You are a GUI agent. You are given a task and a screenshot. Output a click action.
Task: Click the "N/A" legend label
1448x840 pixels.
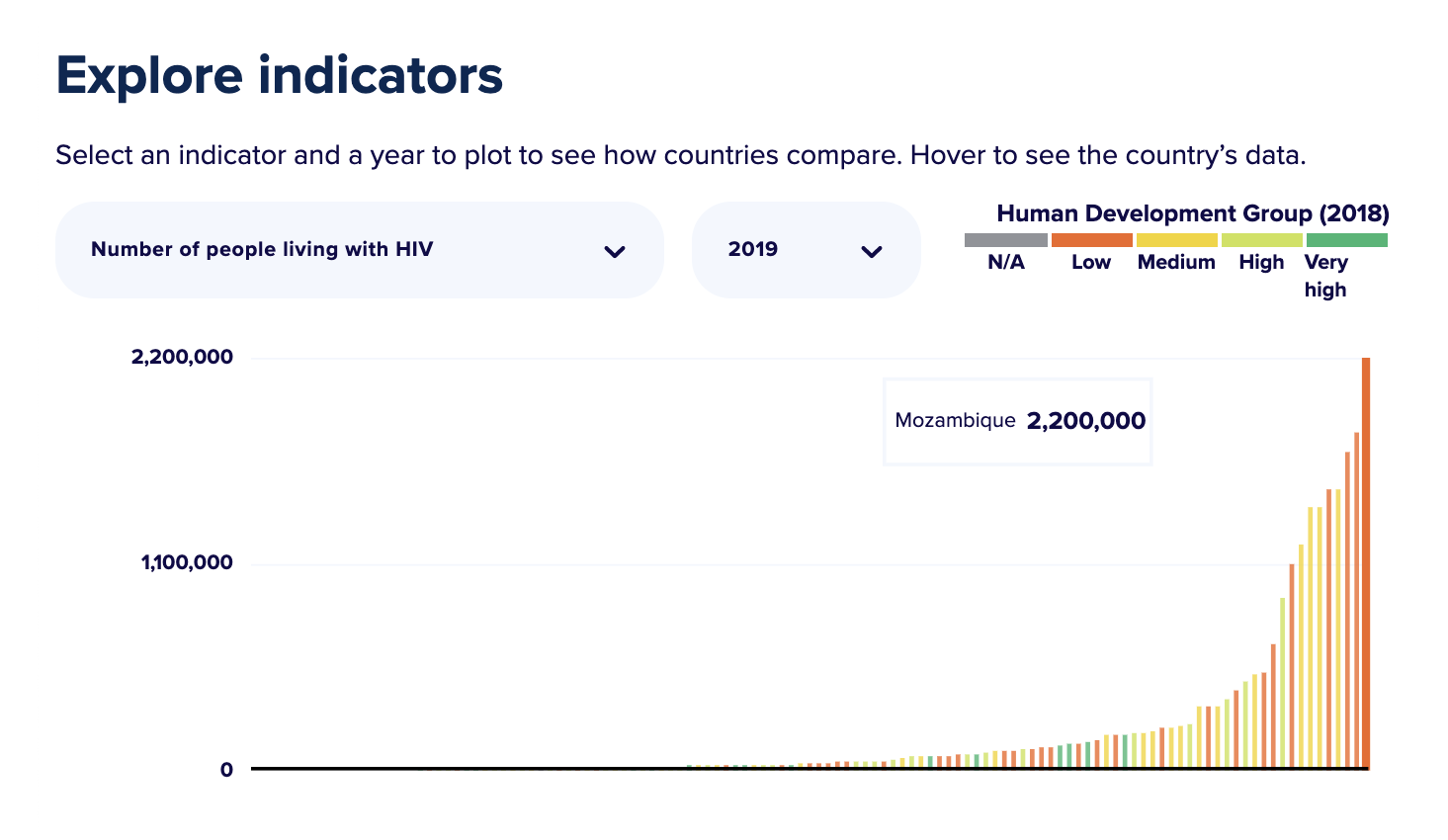click(1006, 263)
